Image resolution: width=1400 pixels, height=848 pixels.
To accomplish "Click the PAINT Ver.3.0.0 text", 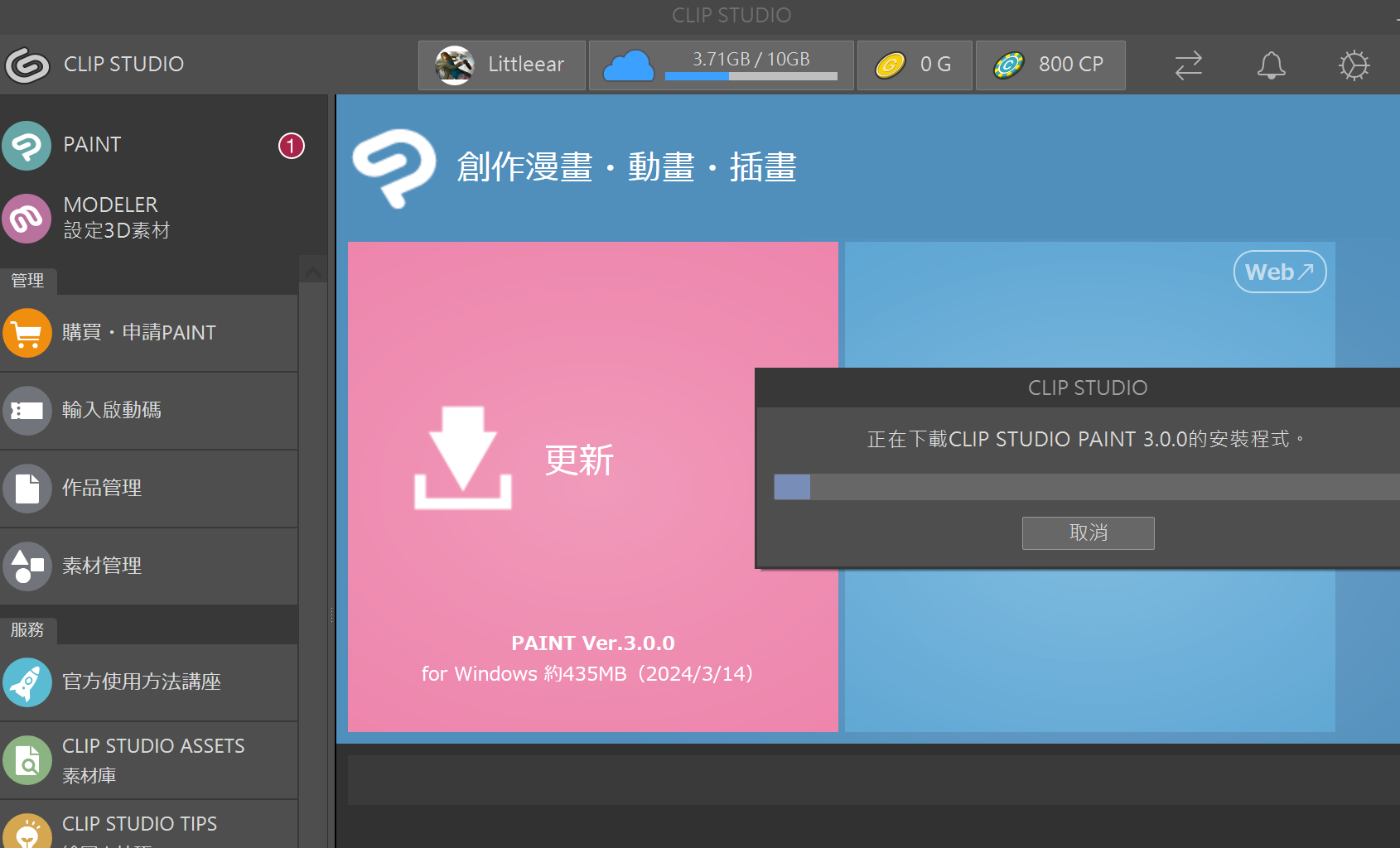I will pyautogui.click(x=593, y=643).
